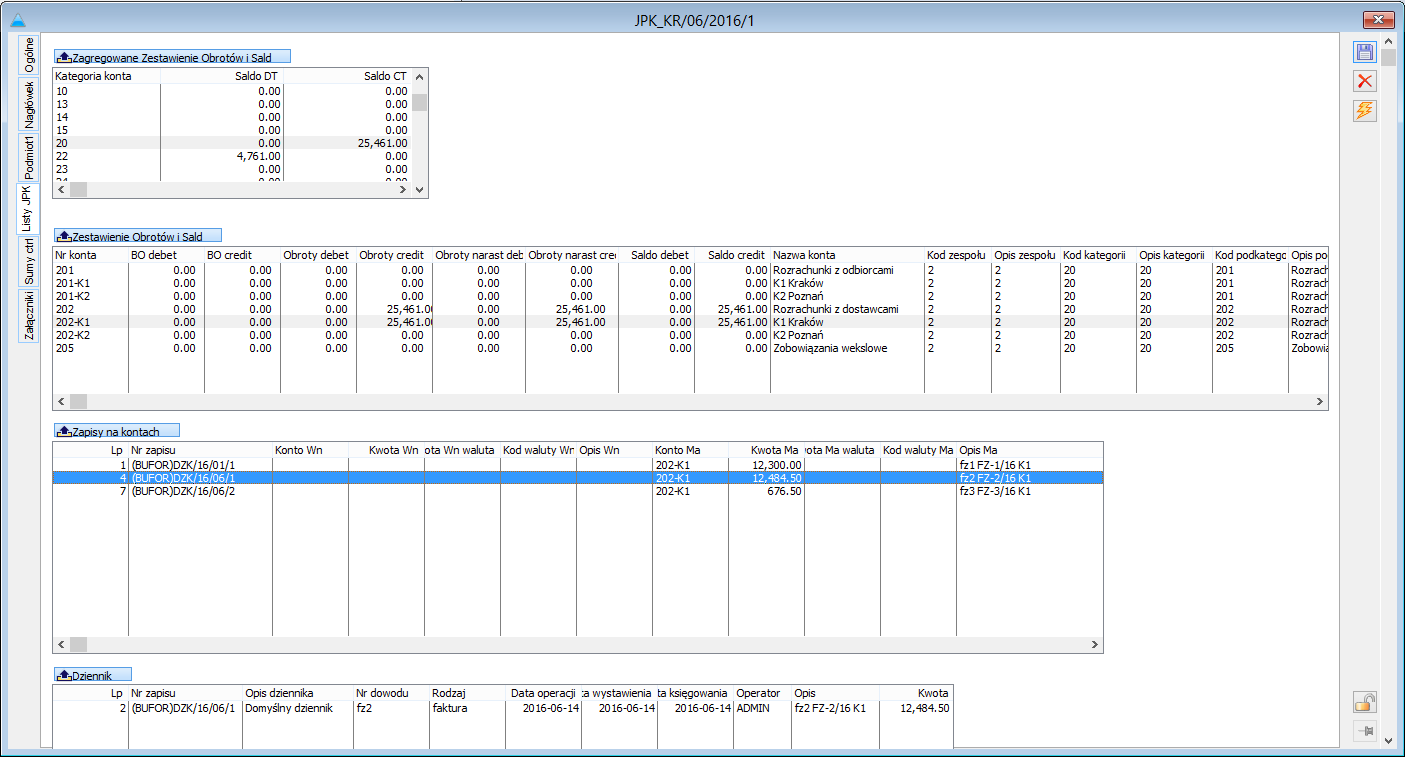Screen dimensions: 1405x757
Task: Click main window vertical scrollbar down arrow
Action: pyautogui.click(x=1389, y=739)
